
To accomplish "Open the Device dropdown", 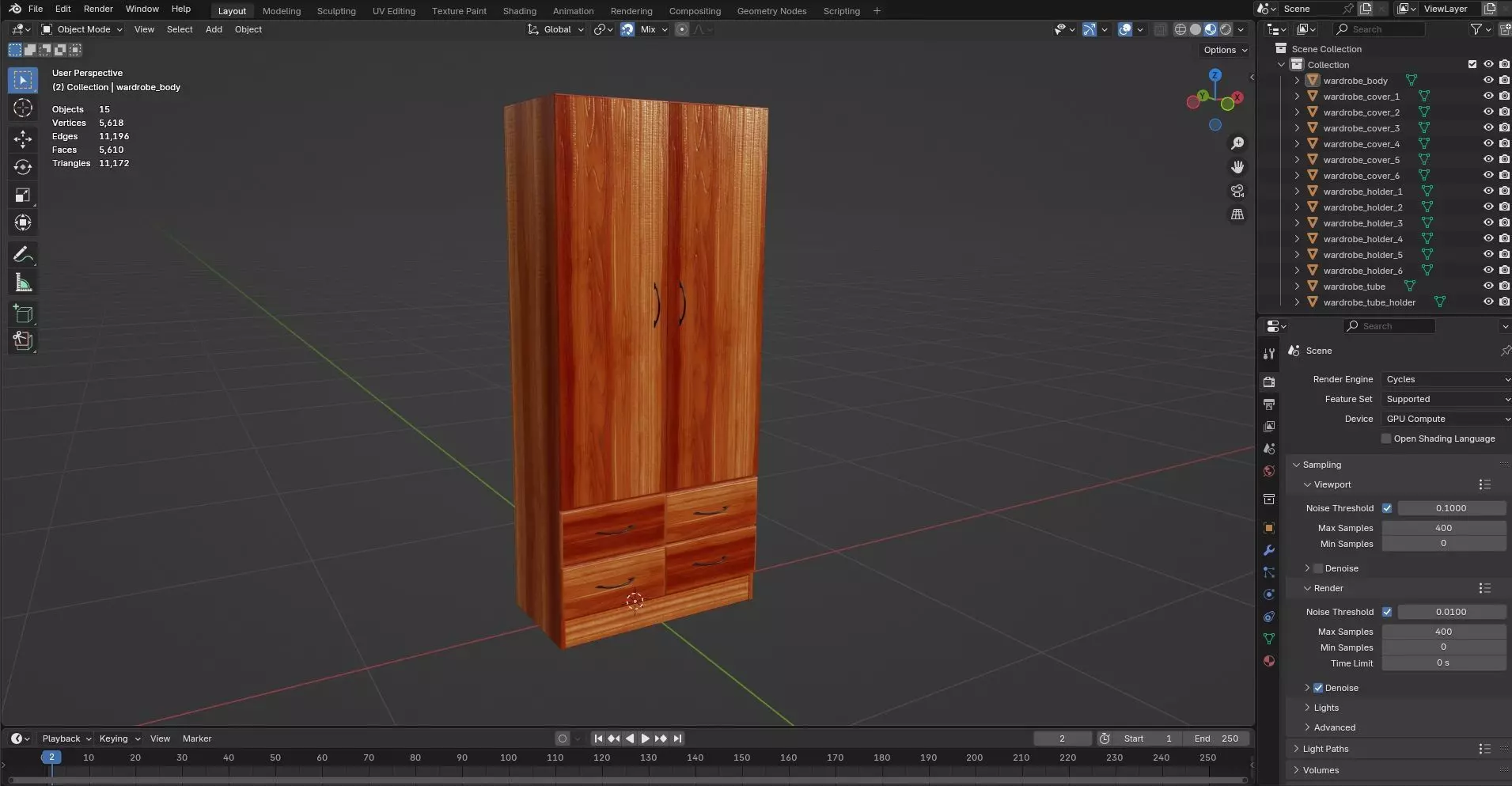I will click(1447, 419).
